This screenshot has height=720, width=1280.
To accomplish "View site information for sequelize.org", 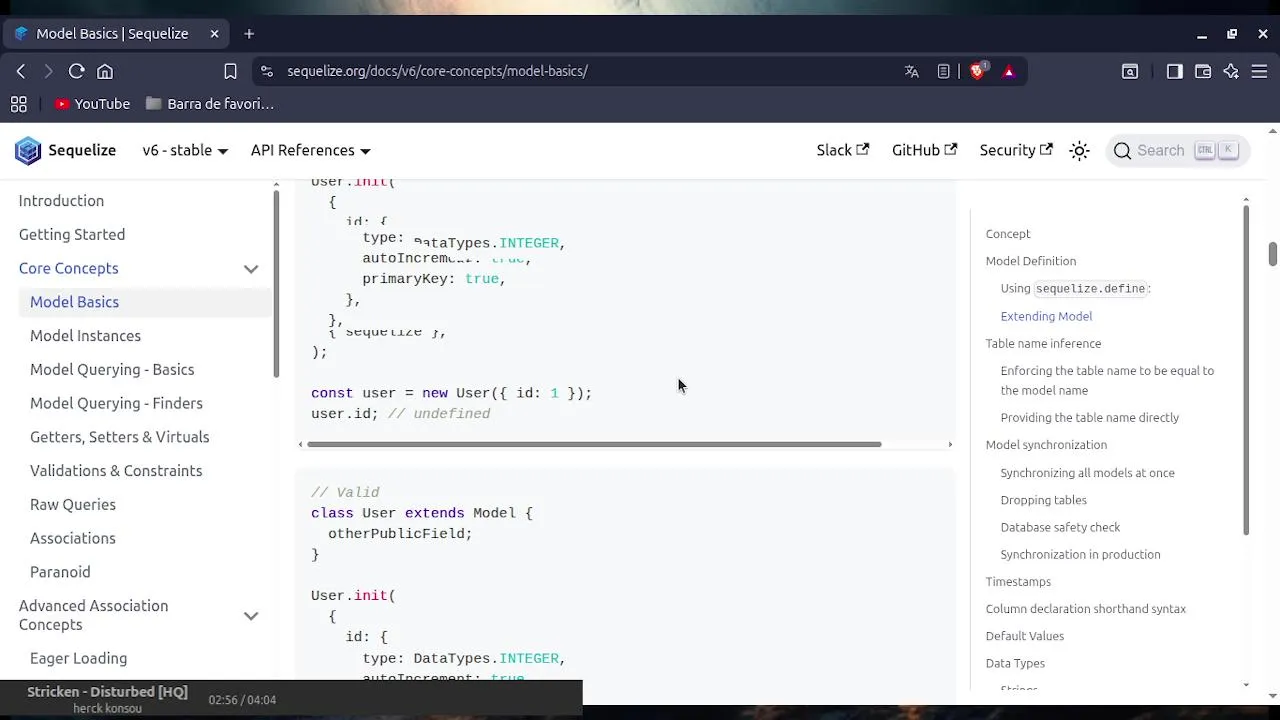I will pyautogui.click(x=266, y=71).
